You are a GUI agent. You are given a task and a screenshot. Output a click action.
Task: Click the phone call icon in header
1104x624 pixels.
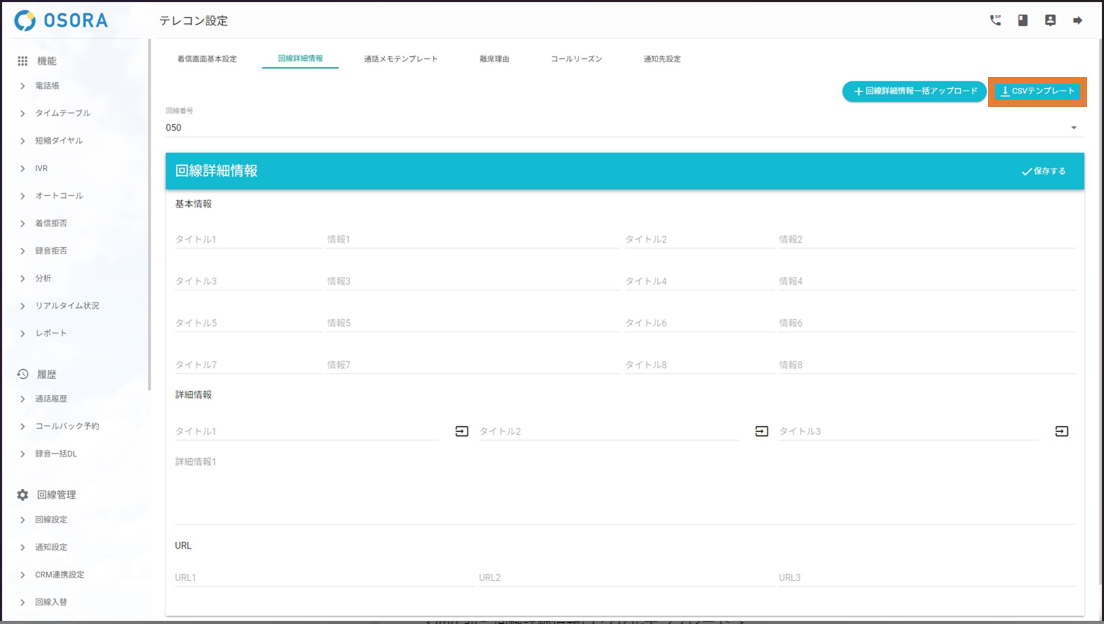pyautogui.click(x=995, y=20)
